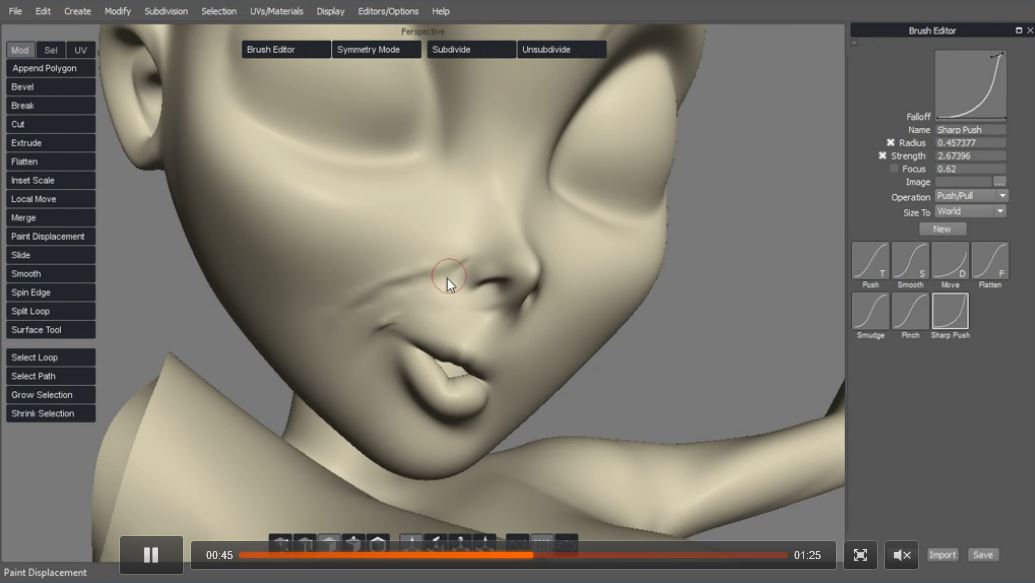
Task: Enable the Focus checkbox
Action: click(x=894, y=169)
